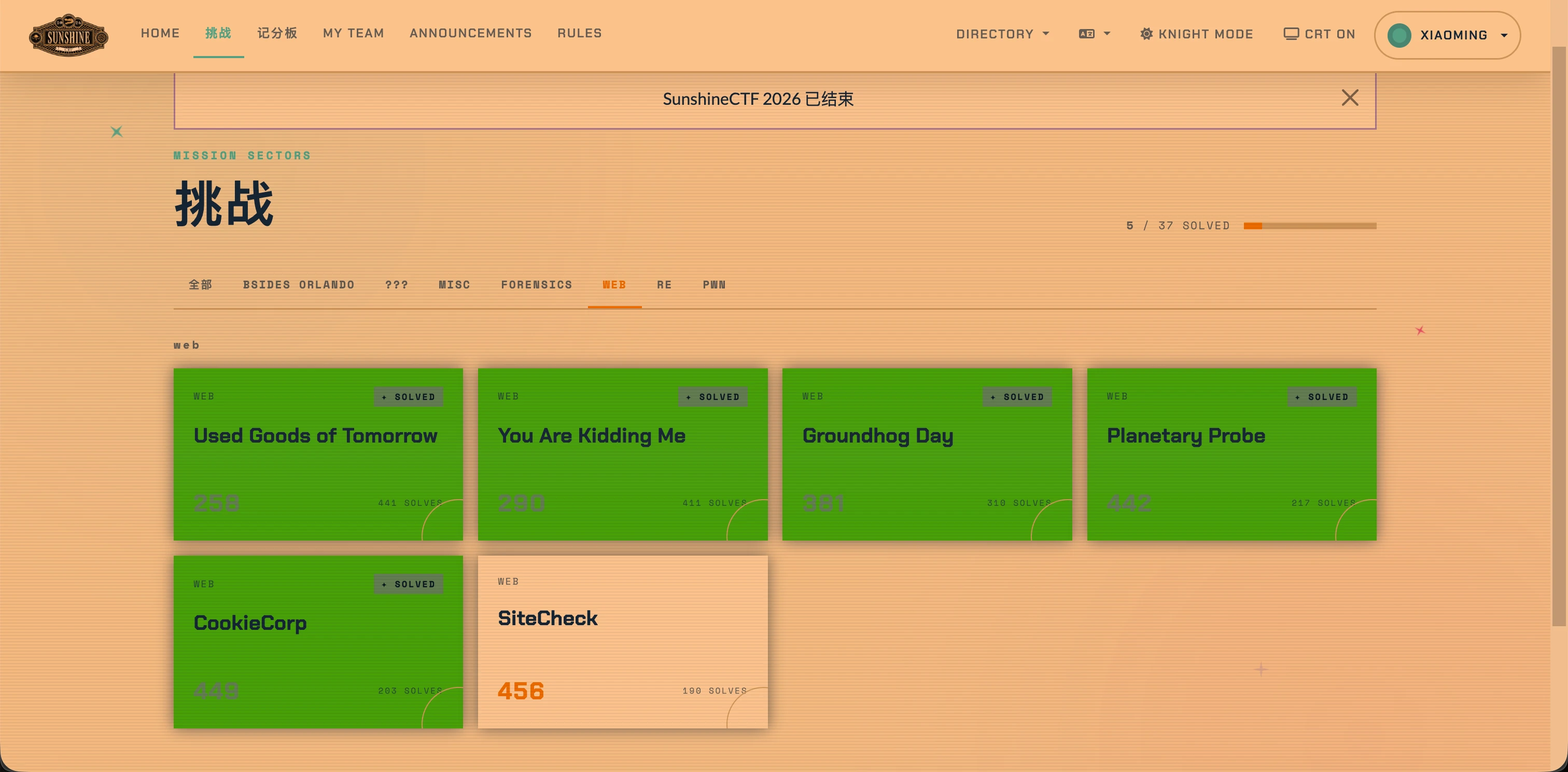
Task: Open the unsolved SiteCheck challenge
Action: [x=622, y=642]
